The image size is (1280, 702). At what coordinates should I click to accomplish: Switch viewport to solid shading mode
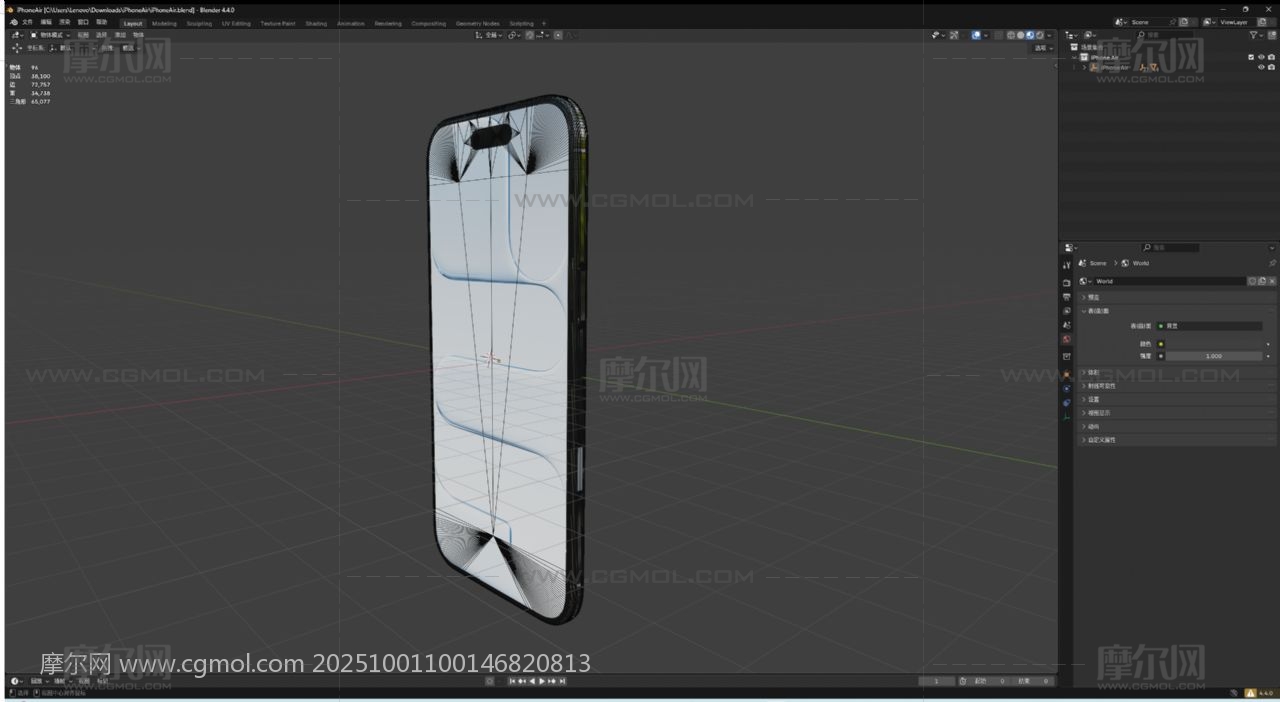(1020, 35)
